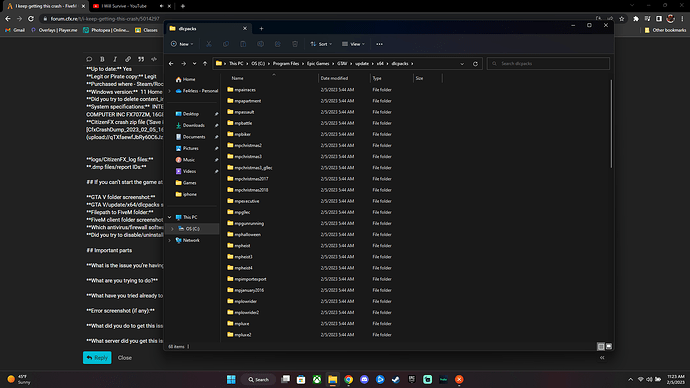The width and height of the screenshot is (690, 388).
Task: Open the View dropdown menu
Action: (x=353, y=44)
